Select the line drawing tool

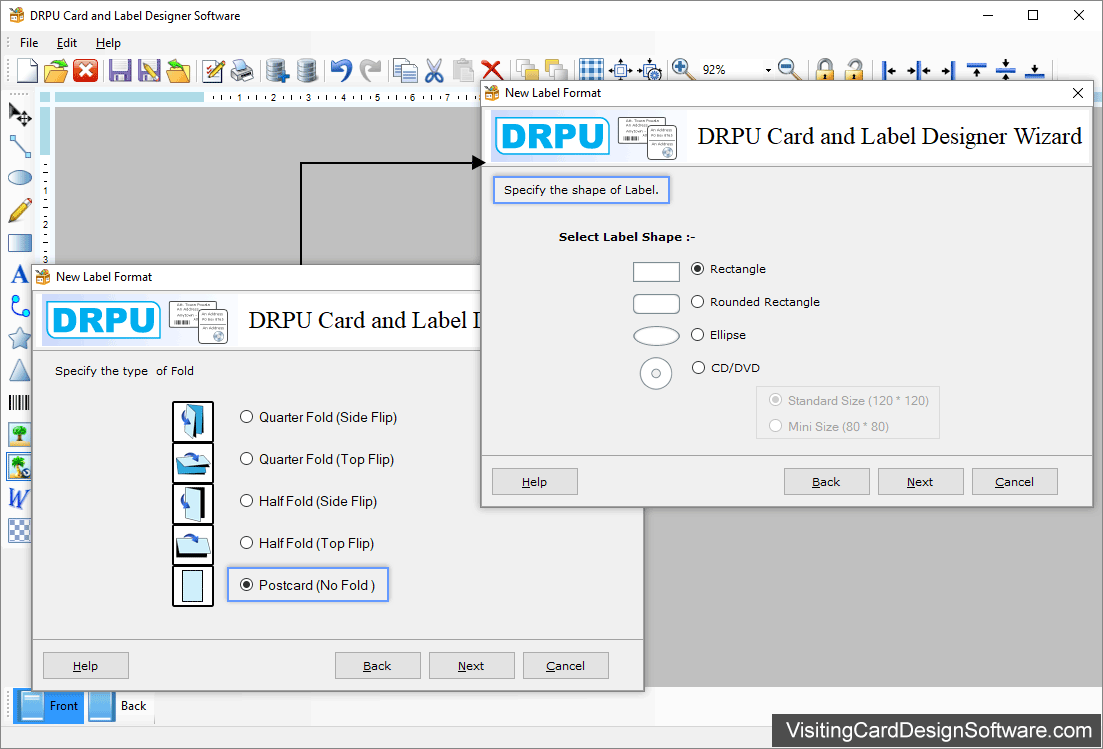(x=20, y=146)
